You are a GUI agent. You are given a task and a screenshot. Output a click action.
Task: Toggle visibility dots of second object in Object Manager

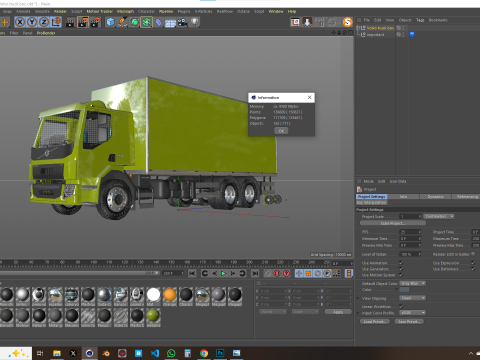pyautogui.click(x=403, y=34)
